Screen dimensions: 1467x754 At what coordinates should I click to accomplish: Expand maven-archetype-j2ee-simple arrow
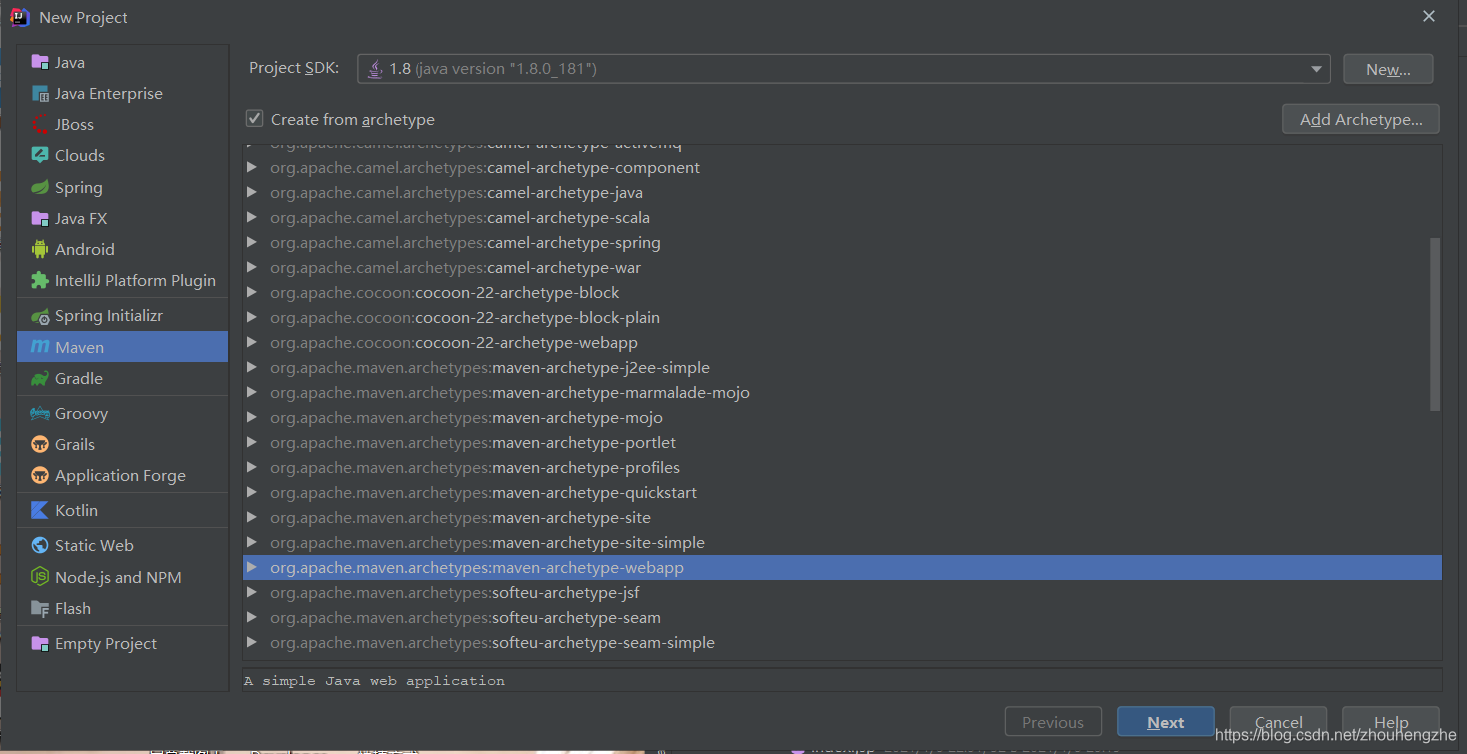tap(252, 367)
